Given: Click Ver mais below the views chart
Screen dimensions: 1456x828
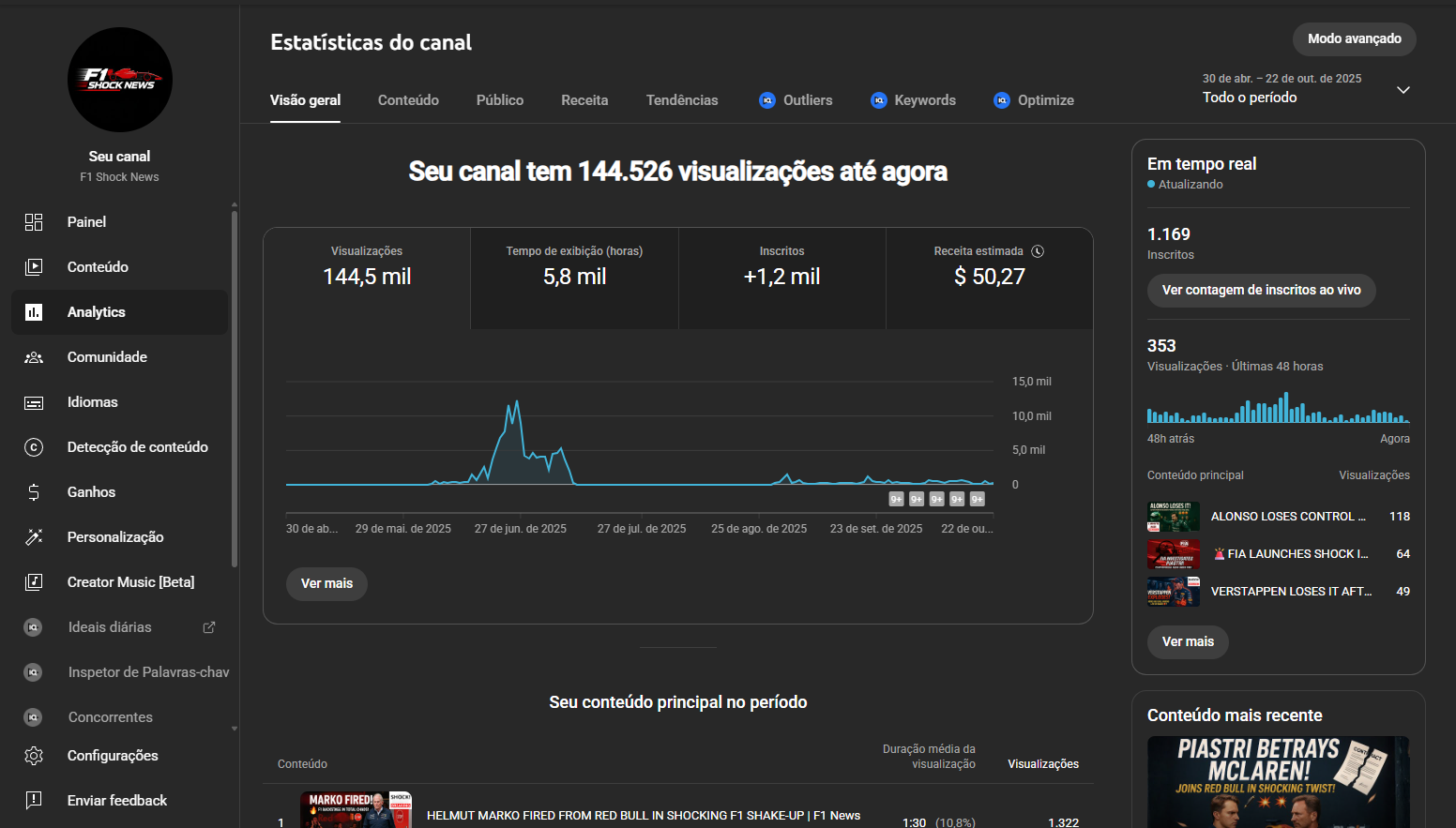Looking at the screenshot, I should 326,584.
